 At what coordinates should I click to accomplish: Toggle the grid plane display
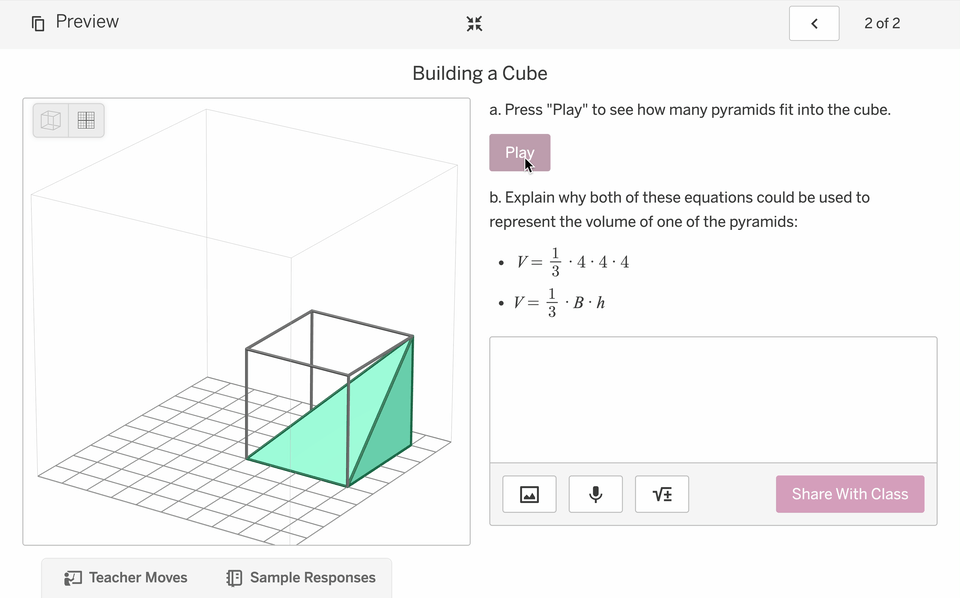[x=86, y=121]
